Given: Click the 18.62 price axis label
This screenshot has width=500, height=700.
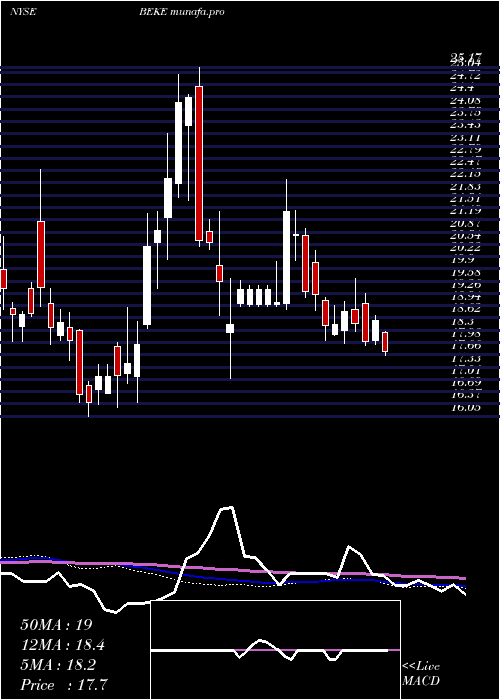Looking at the screenshot, I should coord(466,309).
